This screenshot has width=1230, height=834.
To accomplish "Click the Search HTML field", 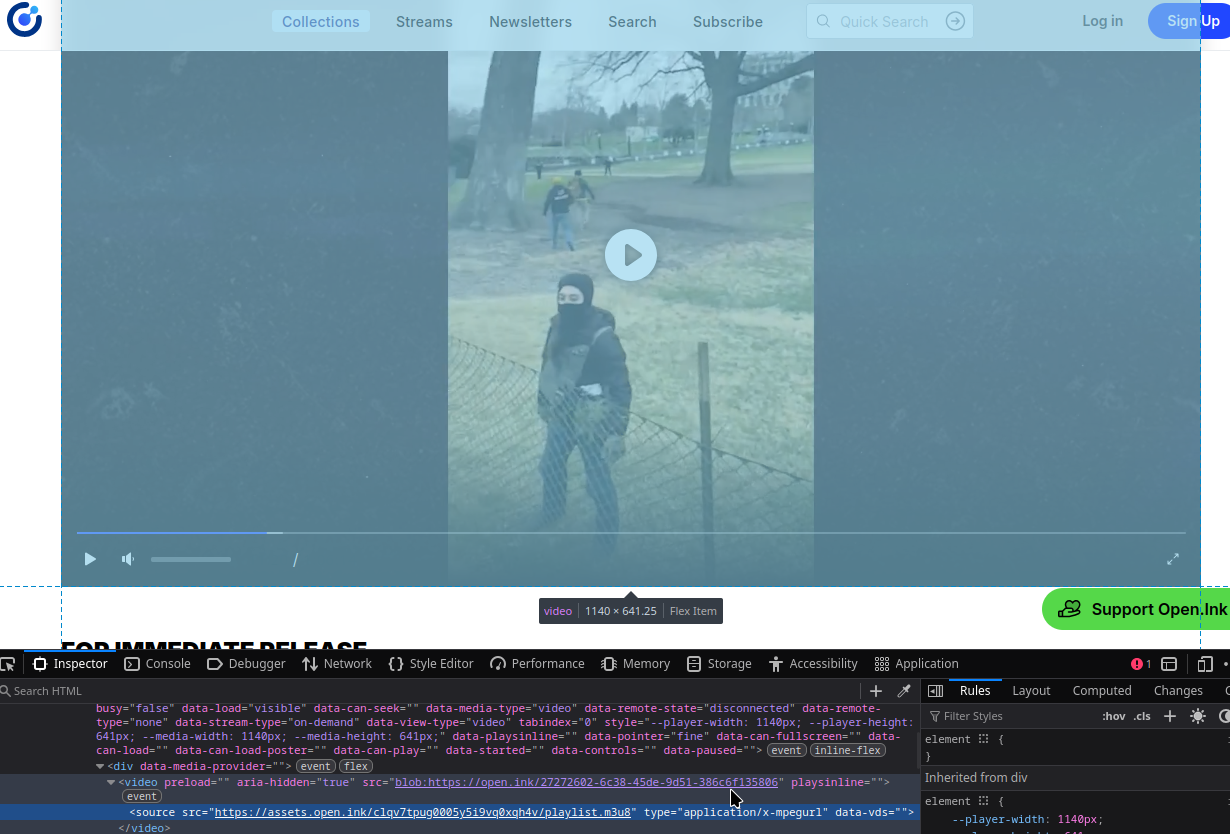I will coord(430,691).
